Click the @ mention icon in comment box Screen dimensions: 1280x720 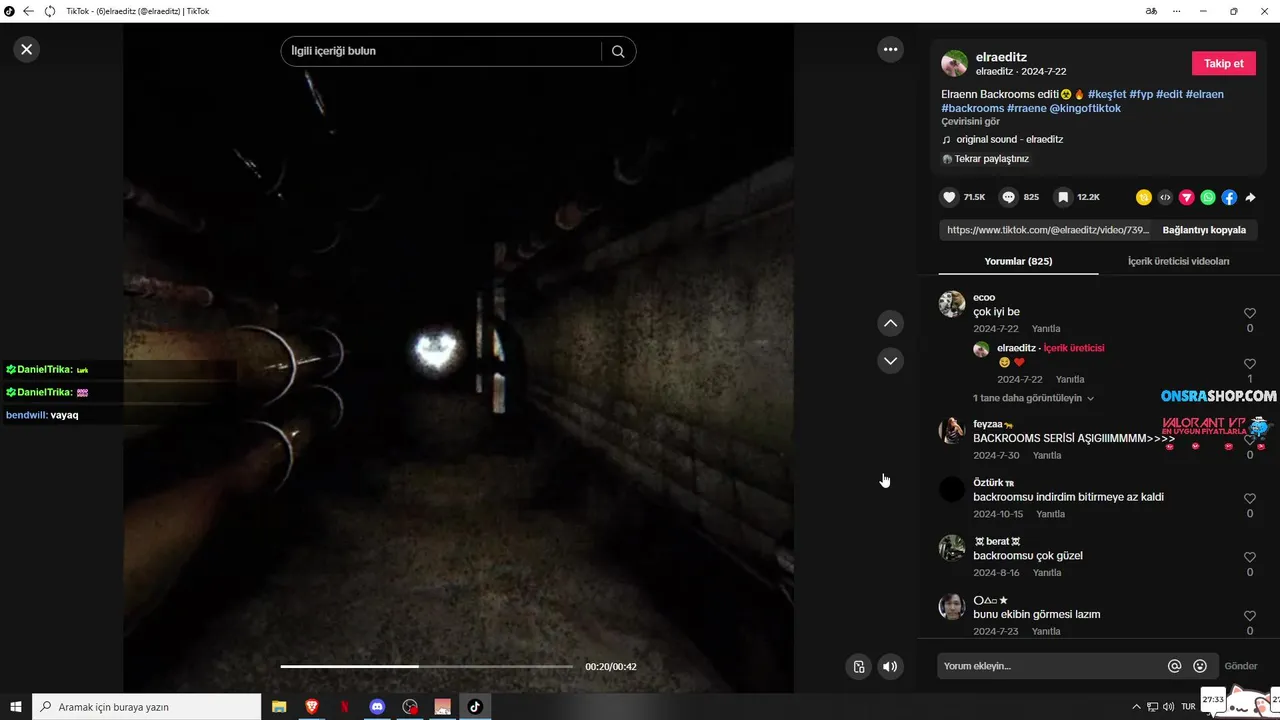coord(1175,666)
